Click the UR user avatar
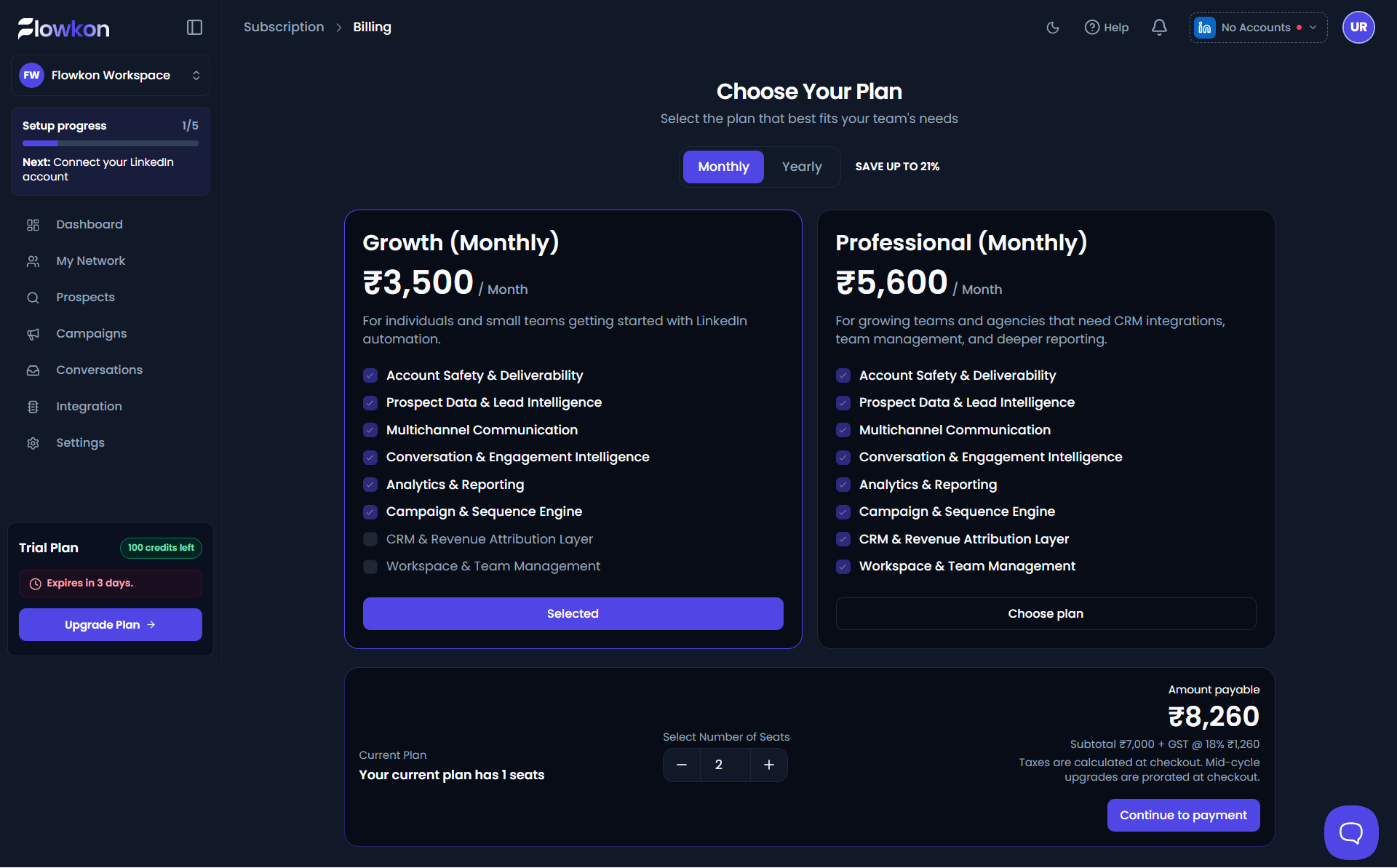 [1358, 28]
